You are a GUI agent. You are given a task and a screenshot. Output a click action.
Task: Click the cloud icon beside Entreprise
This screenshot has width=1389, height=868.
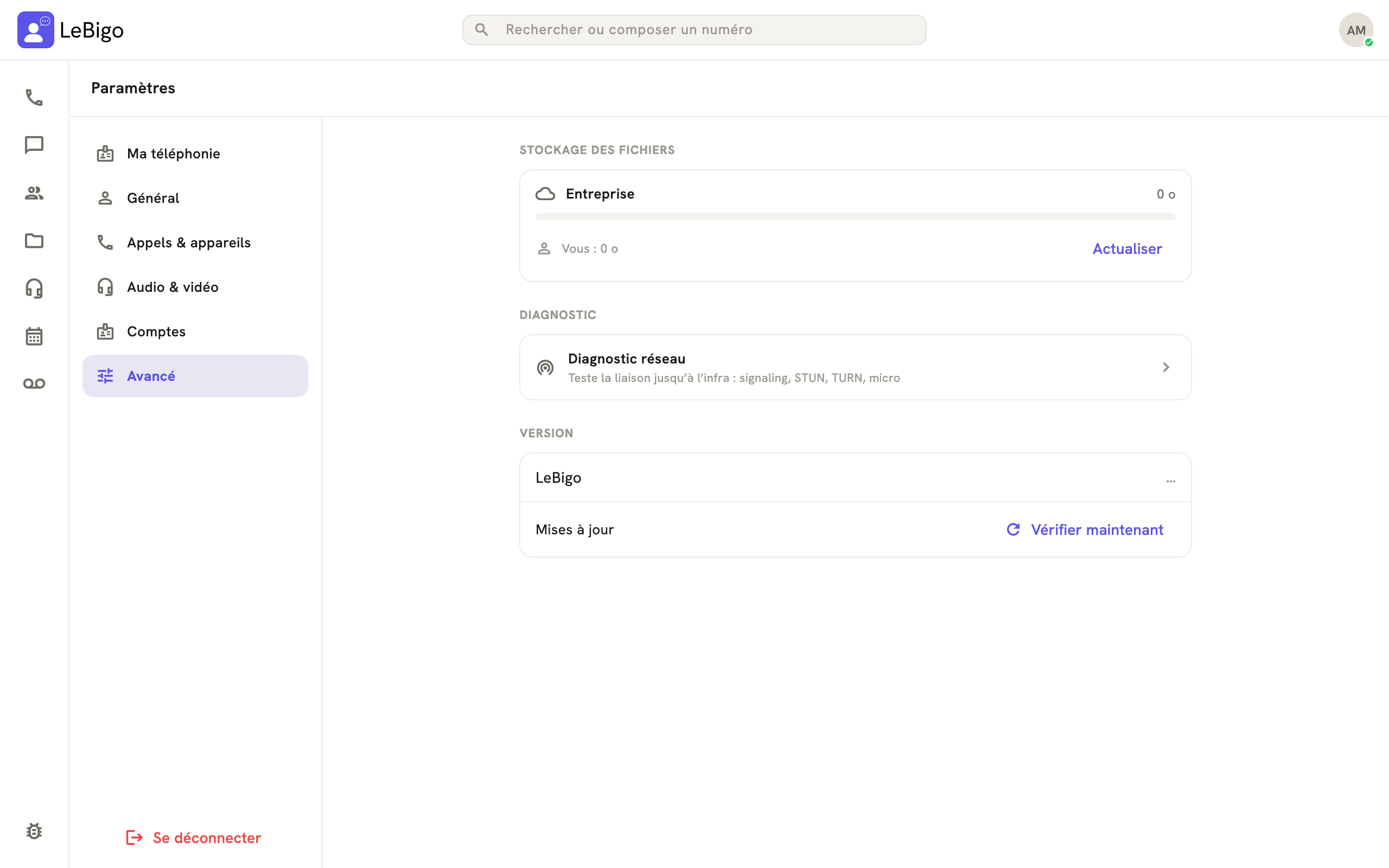[x=545, y=194]
